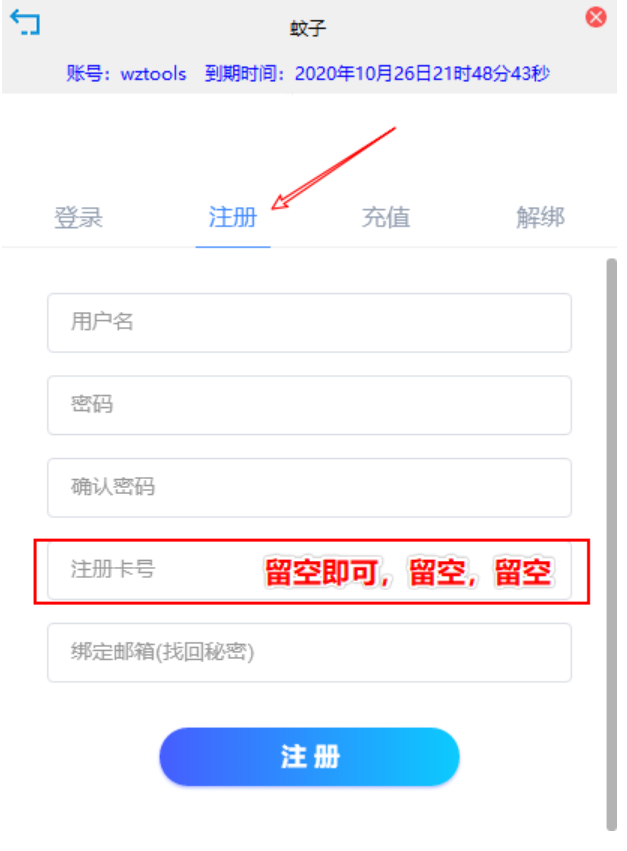Screen dimensions: 627x851
Task: Click the vertical scrollbar thumb
Action: [x=612, y=544]
